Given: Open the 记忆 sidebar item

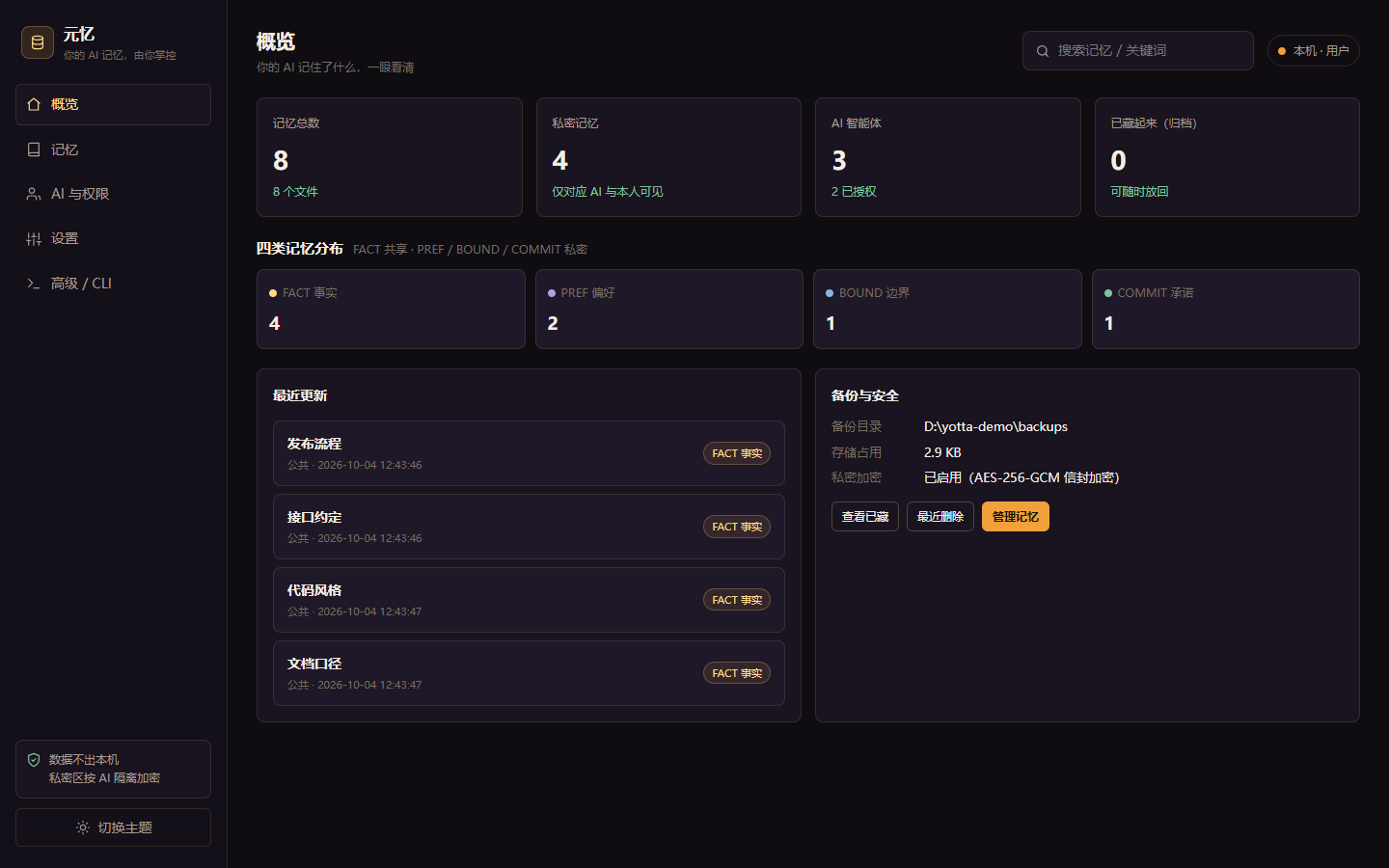Looking at the screenshot, I should pyautogui.click(x=113, y=149).
